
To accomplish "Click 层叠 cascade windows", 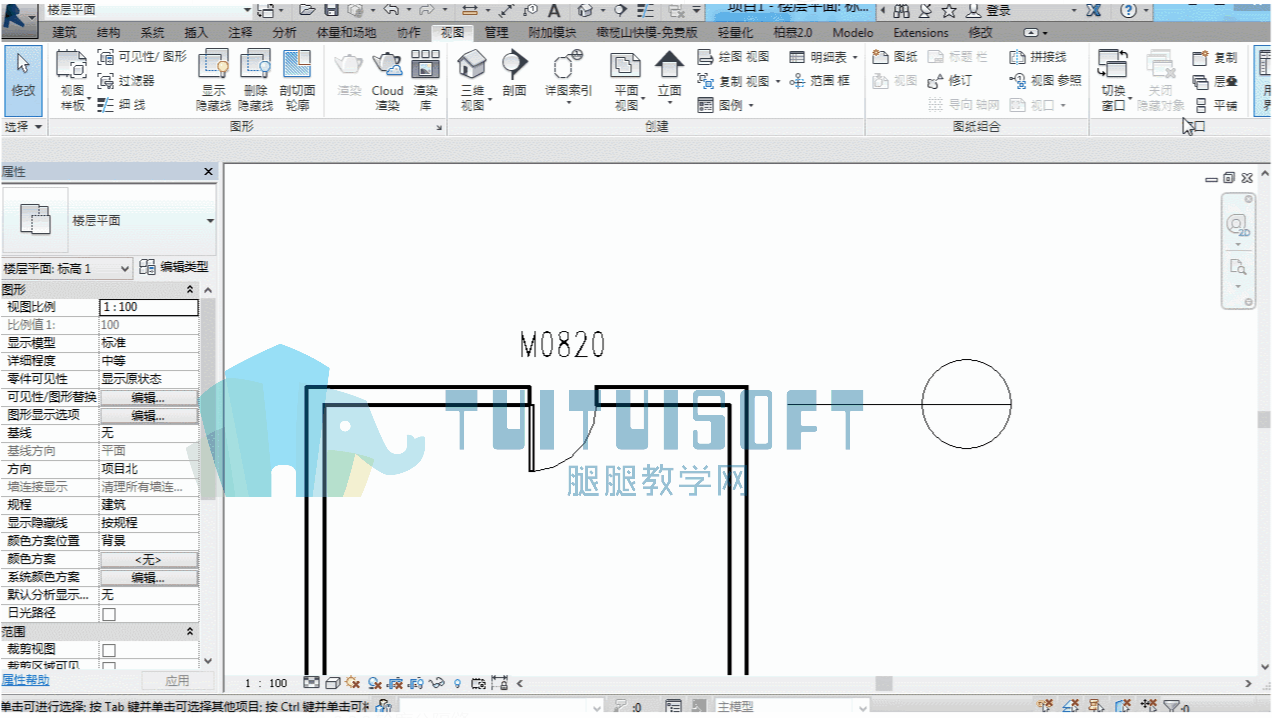I will tap(1216, 81).
